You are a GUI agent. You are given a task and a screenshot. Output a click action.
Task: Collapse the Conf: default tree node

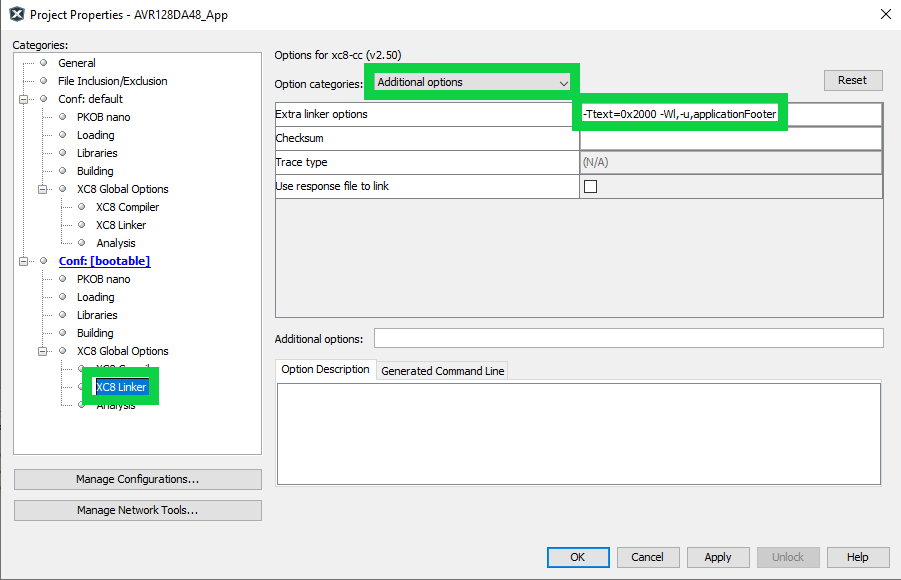click(x=23, y=99)
